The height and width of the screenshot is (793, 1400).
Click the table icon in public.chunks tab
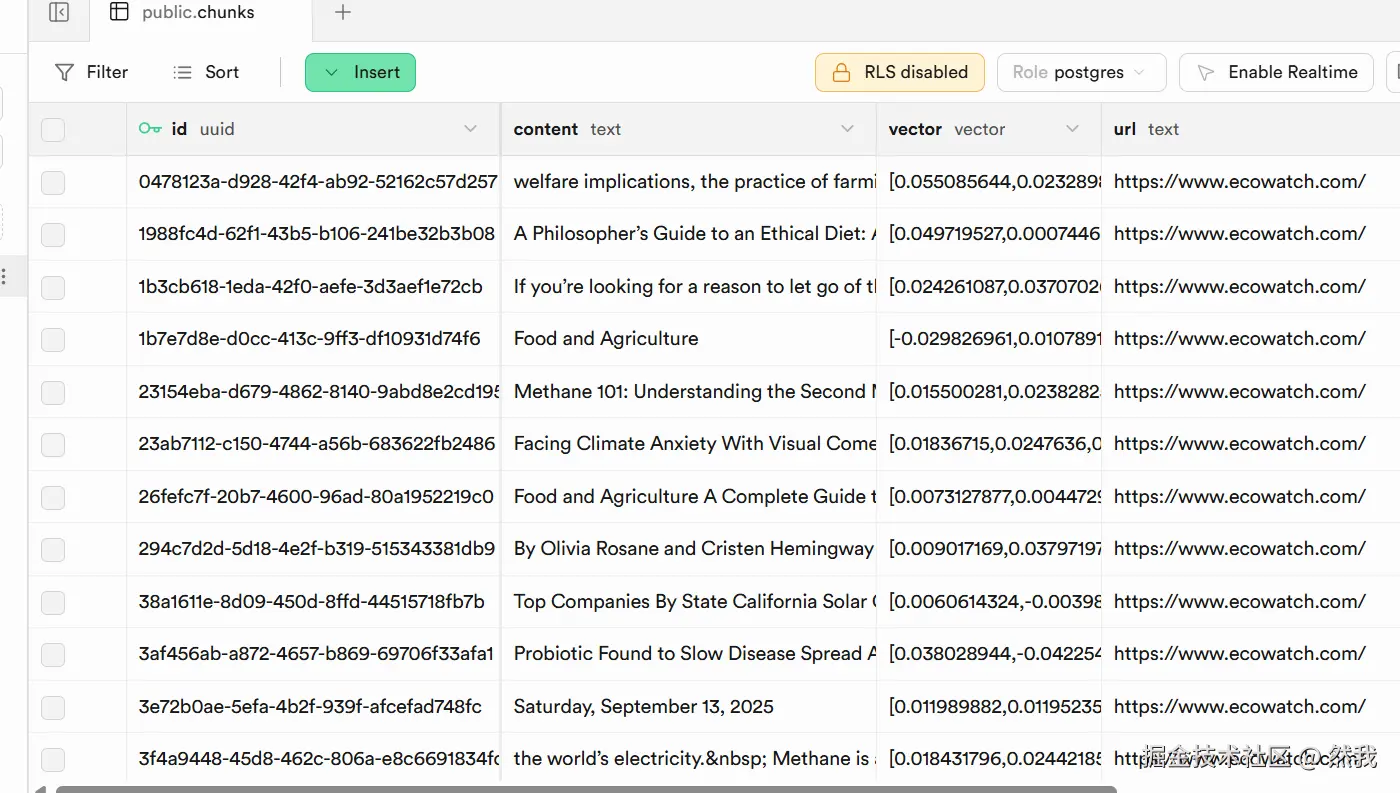pyautogui.click(x=119, y=13)
